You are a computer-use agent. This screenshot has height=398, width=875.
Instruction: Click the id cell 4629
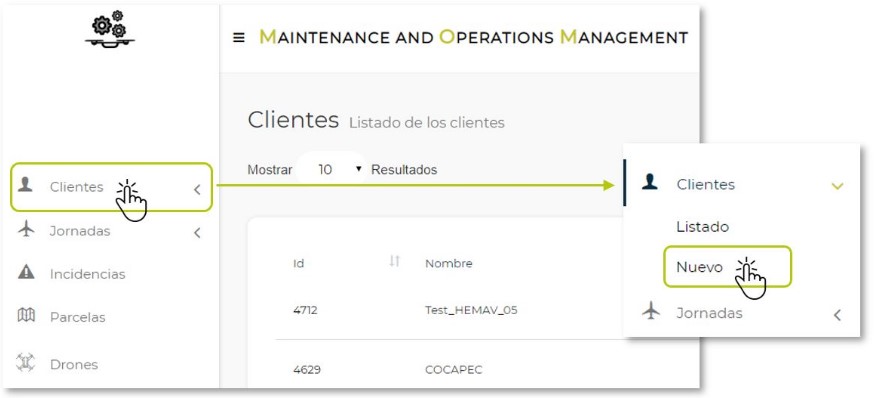307,370
